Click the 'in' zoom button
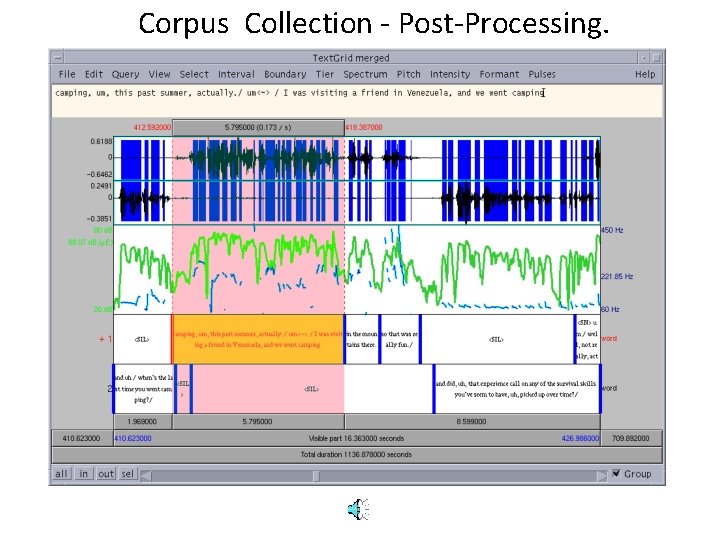This screenshot has width=720, height=540. click(84, 473)
